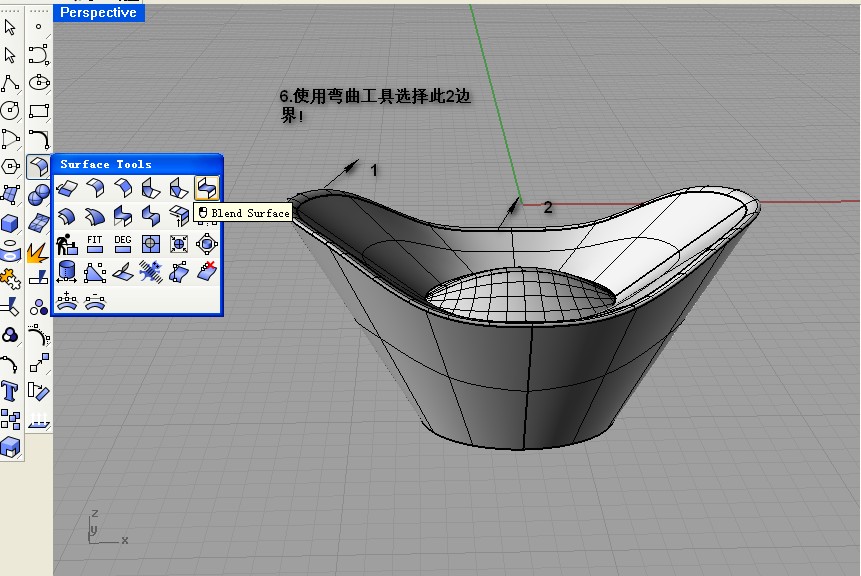Choose the Rectangle tool

[38, 111]
